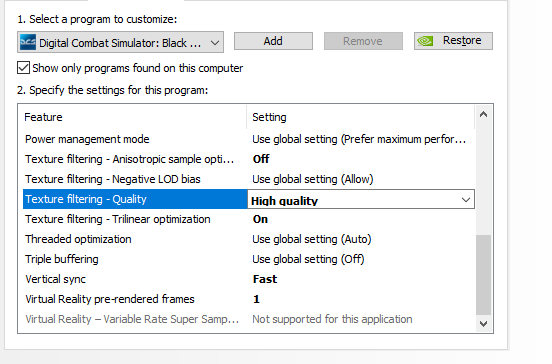This screenshot has width=552, height=364.
Task: Select the Texture filtering - Quality feature
Action: [135, 199]
